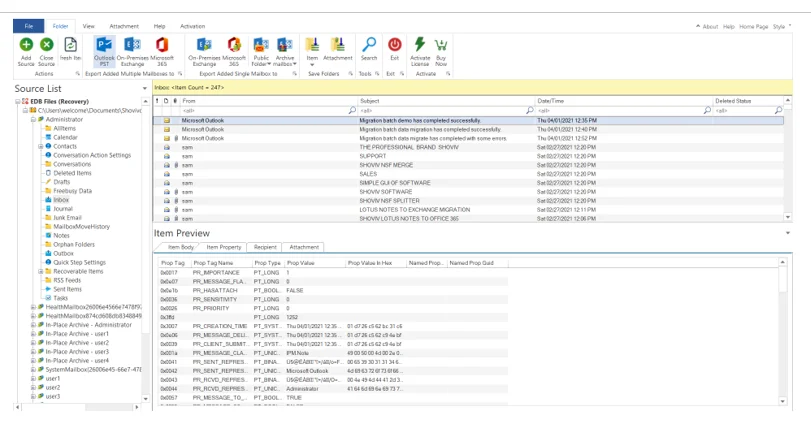Select the Inbox folder

click(x=61, y=200)
